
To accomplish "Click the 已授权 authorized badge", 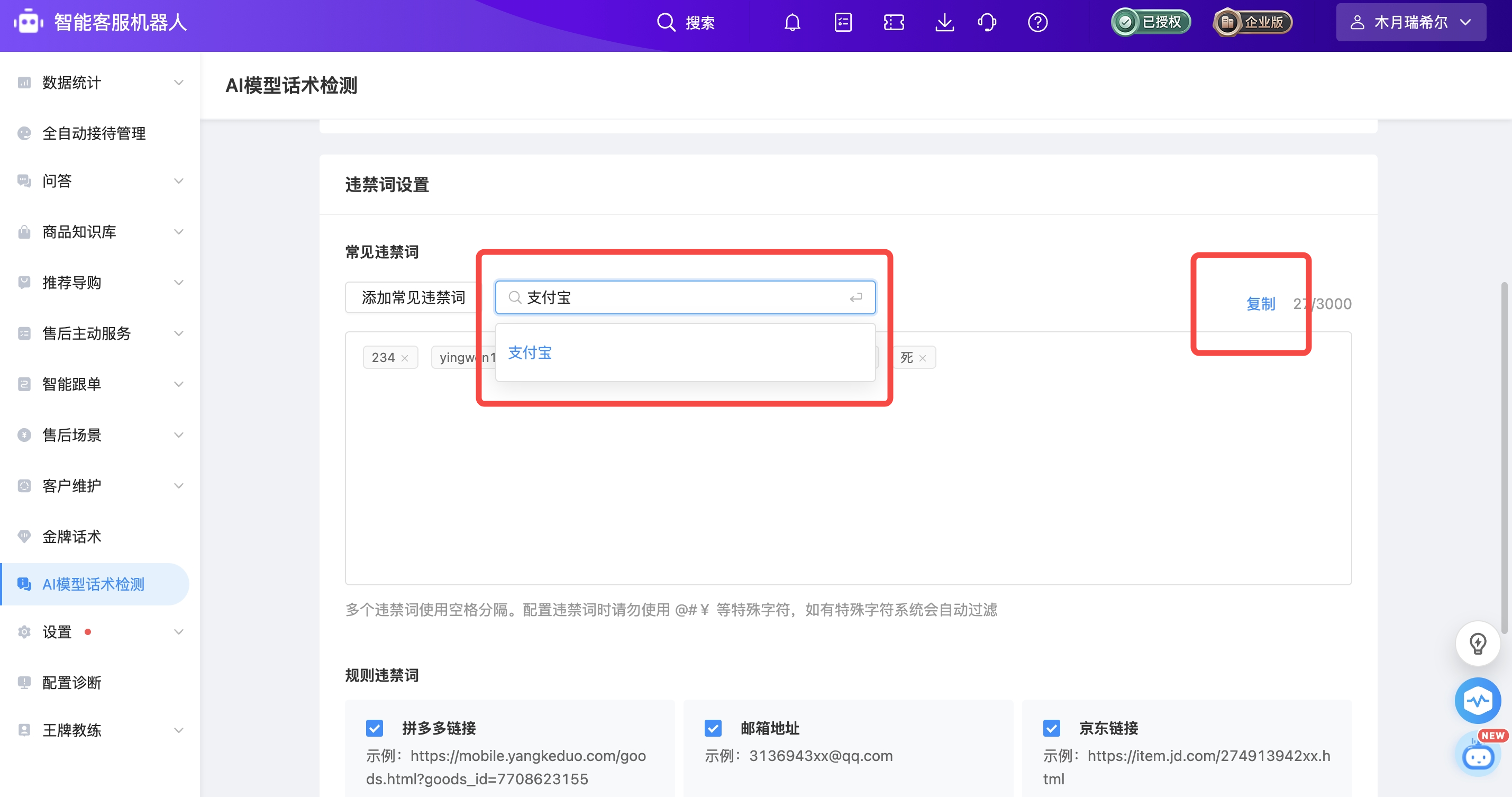I will [x=1151, y=22].
